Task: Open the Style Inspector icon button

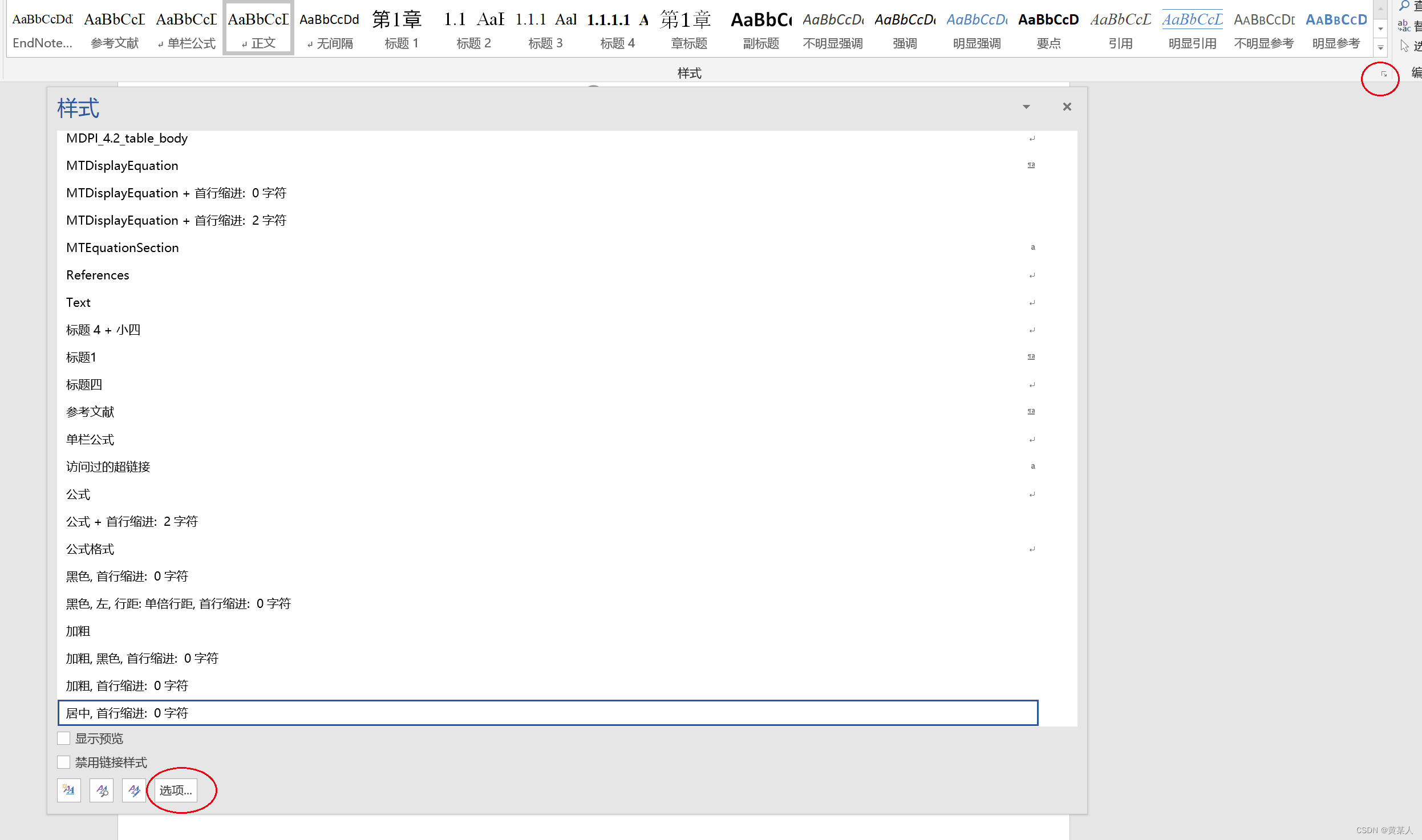Action: [x=102, y=790]
